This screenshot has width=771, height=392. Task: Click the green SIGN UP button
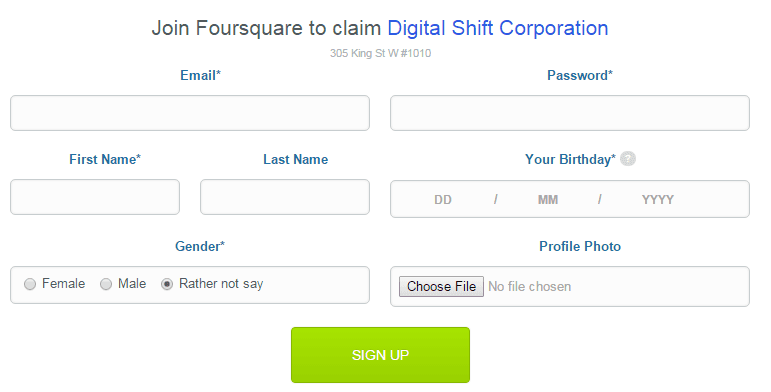pyautogui.click(x=380, y=355)
